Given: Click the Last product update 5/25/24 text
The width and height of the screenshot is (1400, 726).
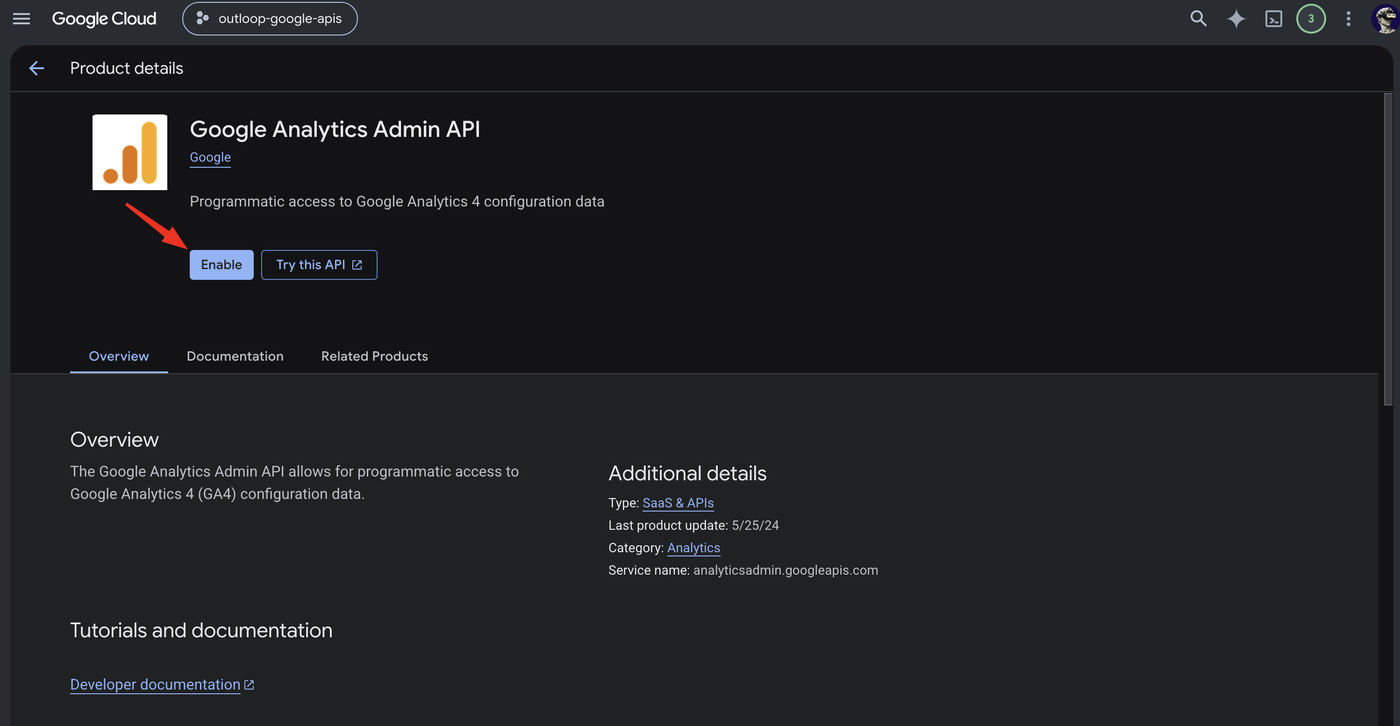Looking at the screenshot, I should click(694, 525).
